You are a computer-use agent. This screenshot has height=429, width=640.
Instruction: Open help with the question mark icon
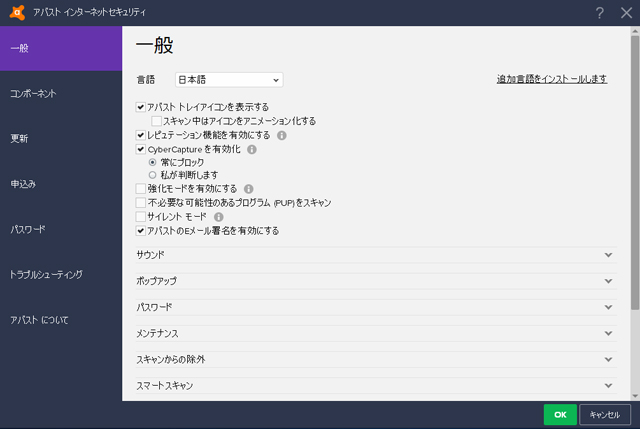pos(599,13)
